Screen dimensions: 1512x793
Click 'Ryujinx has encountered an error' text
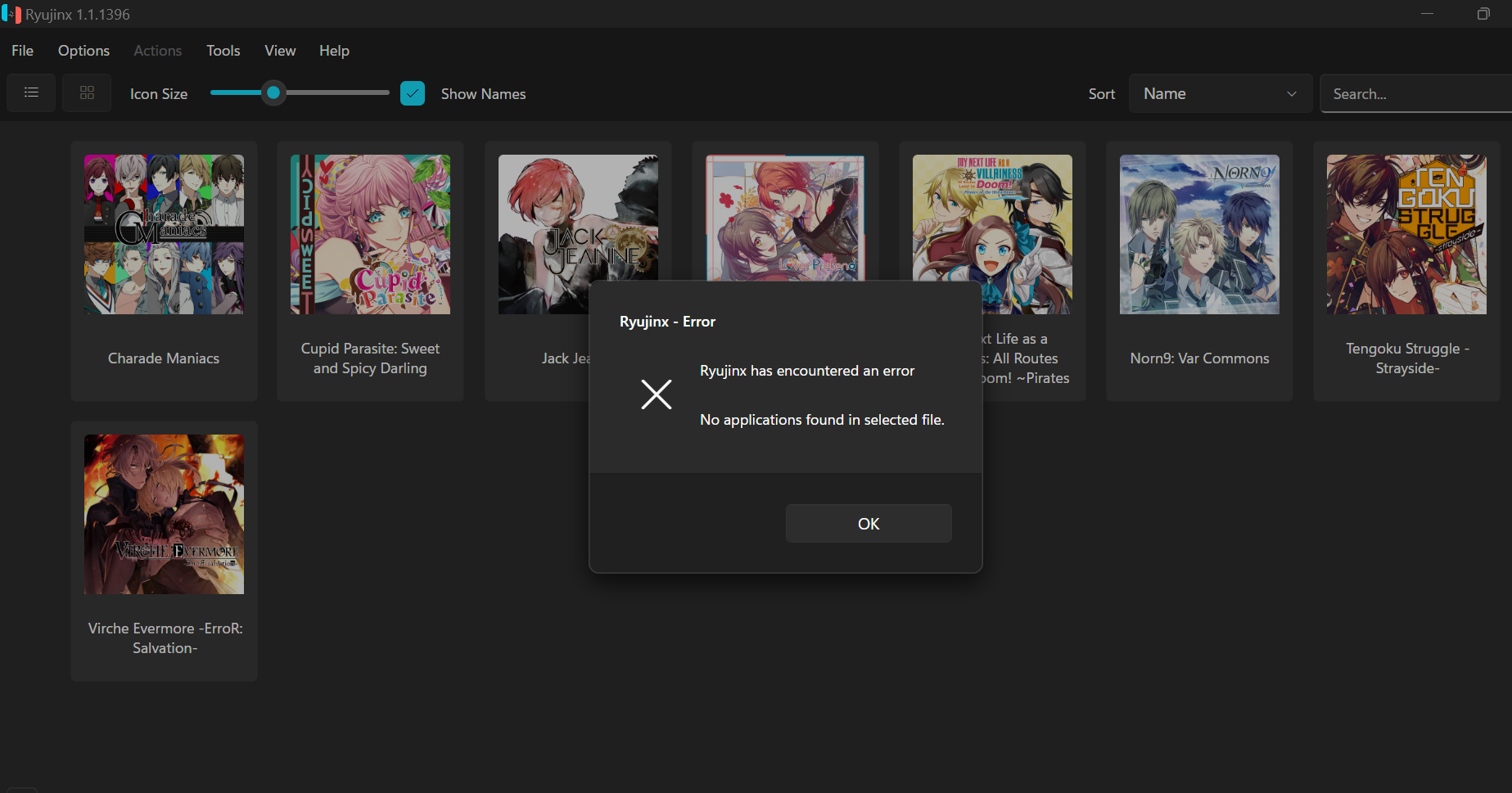[x=807, y=371]
